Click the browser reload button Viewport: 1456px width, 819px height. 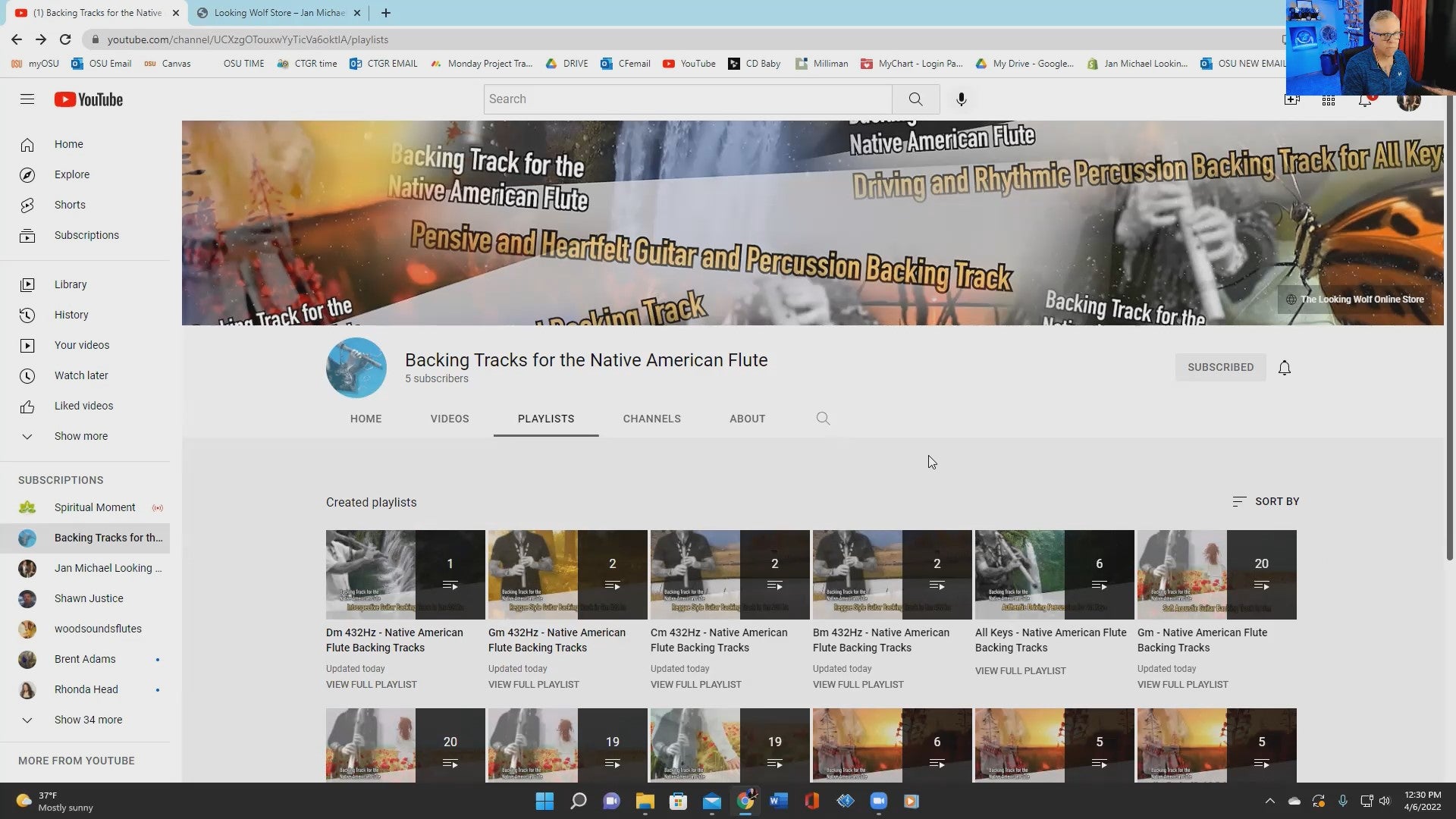tap(65, 39)
